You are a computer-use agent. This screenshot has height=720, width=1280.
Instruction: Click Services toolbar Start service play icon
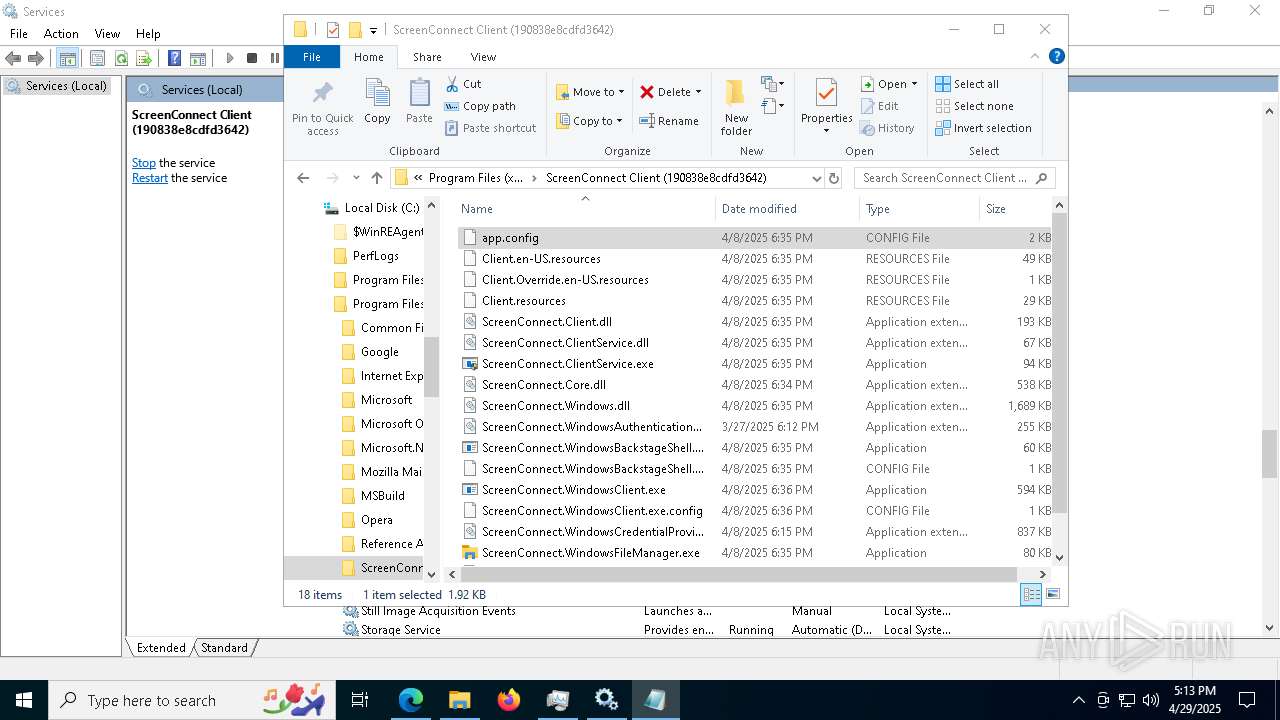click(x=229, y=59)
